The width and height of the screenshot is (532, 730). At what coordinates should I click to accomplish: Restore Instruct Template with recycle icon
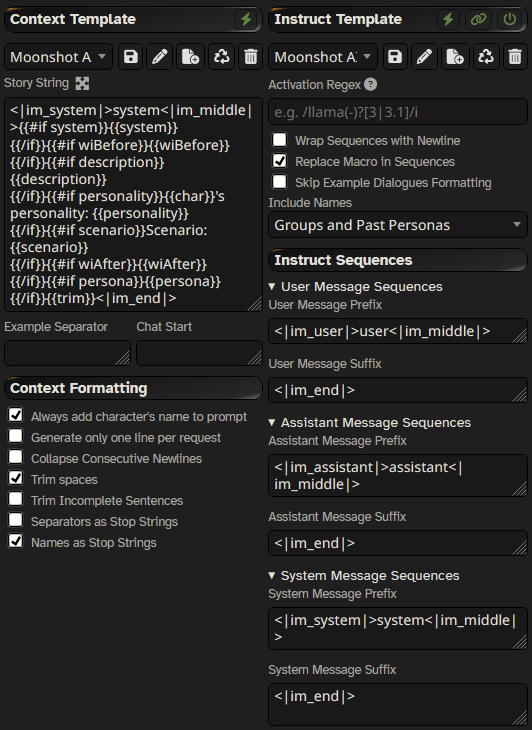485,57
